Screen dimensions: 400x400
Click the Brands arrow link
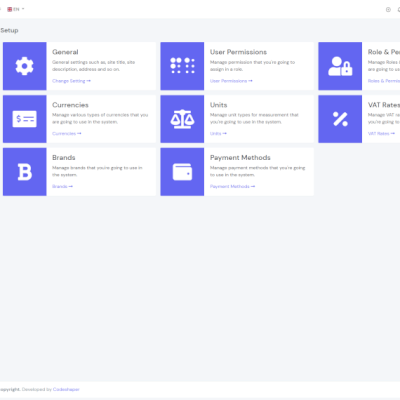pos(62,186)
